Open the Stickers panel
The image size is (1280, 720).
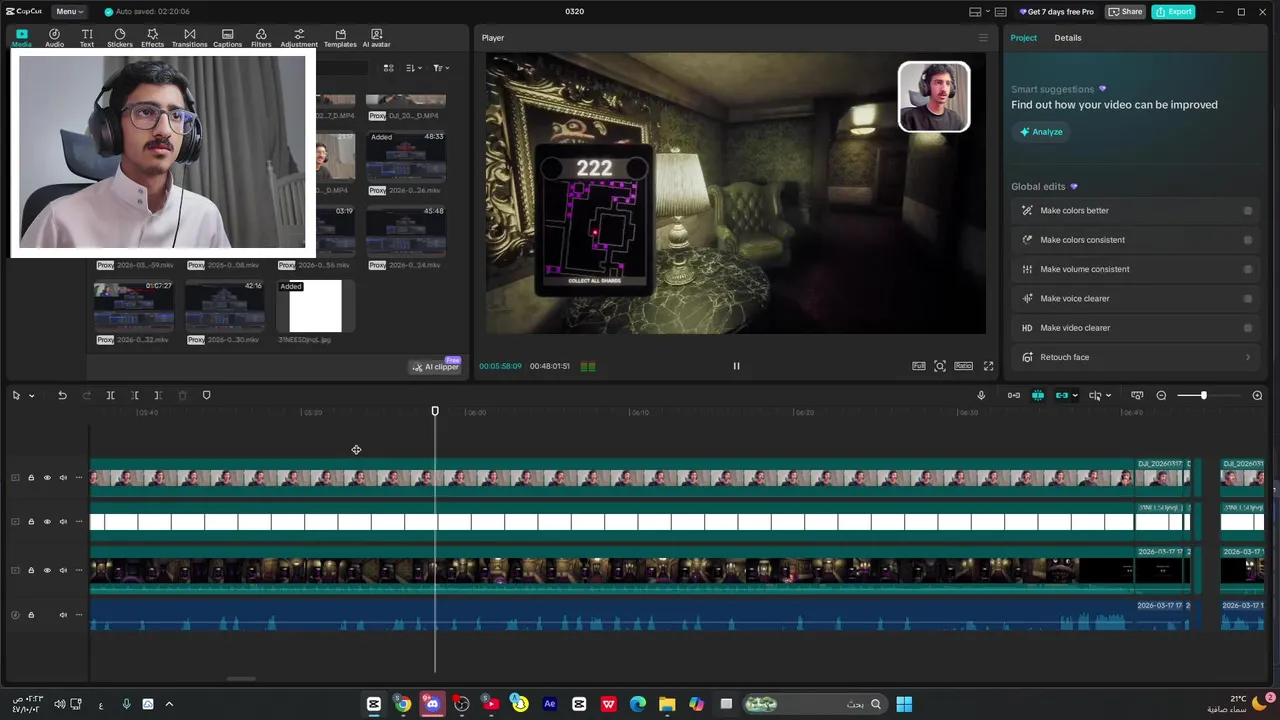[120, 38]
